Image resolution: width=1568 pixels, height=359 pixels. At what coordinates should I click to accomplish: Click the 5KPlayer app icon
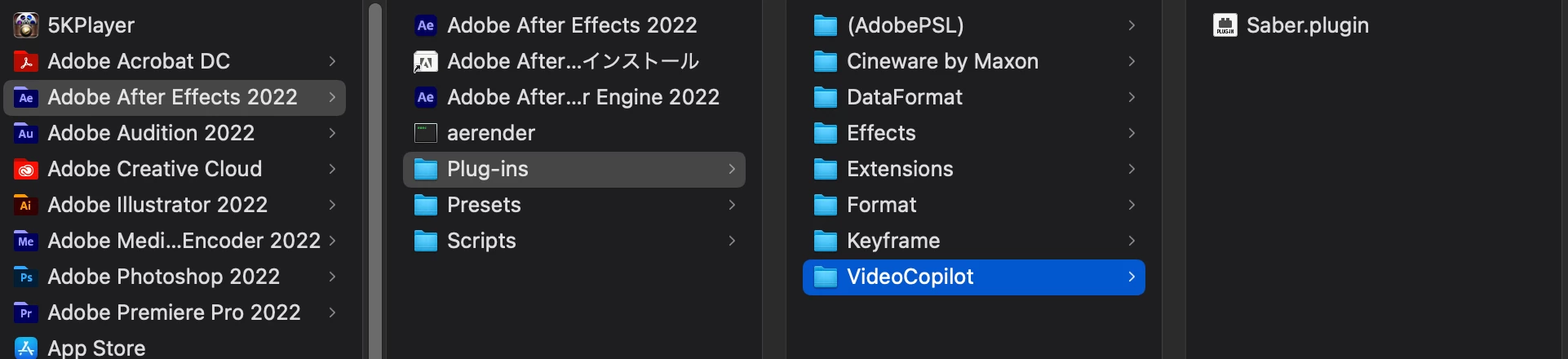coord(26,25)
